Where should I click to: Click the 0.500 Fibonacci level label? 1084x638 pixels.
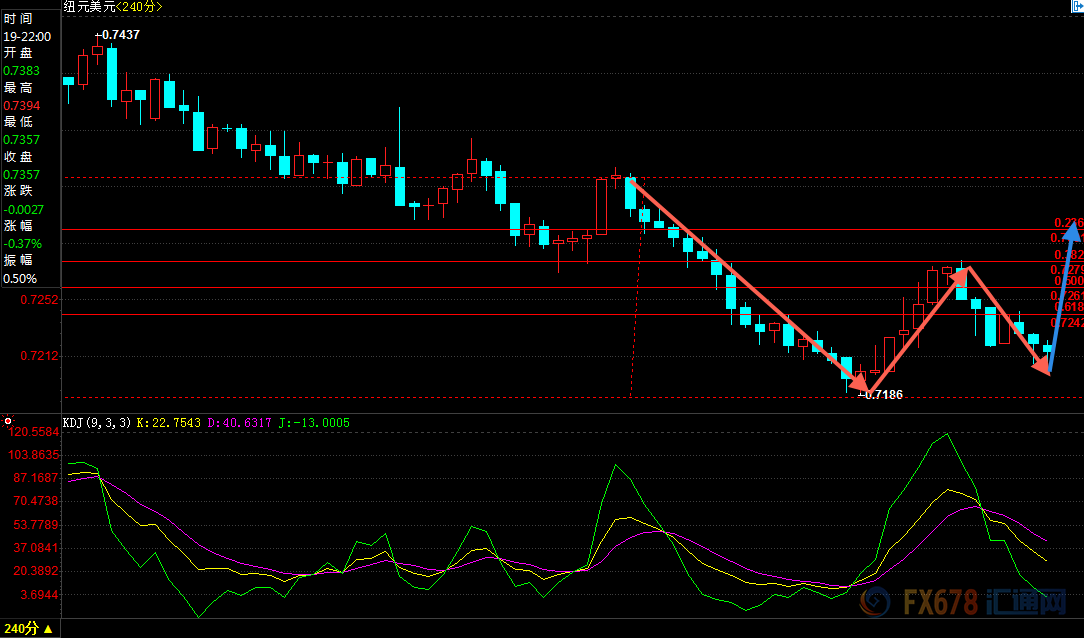click(1069, 282)
